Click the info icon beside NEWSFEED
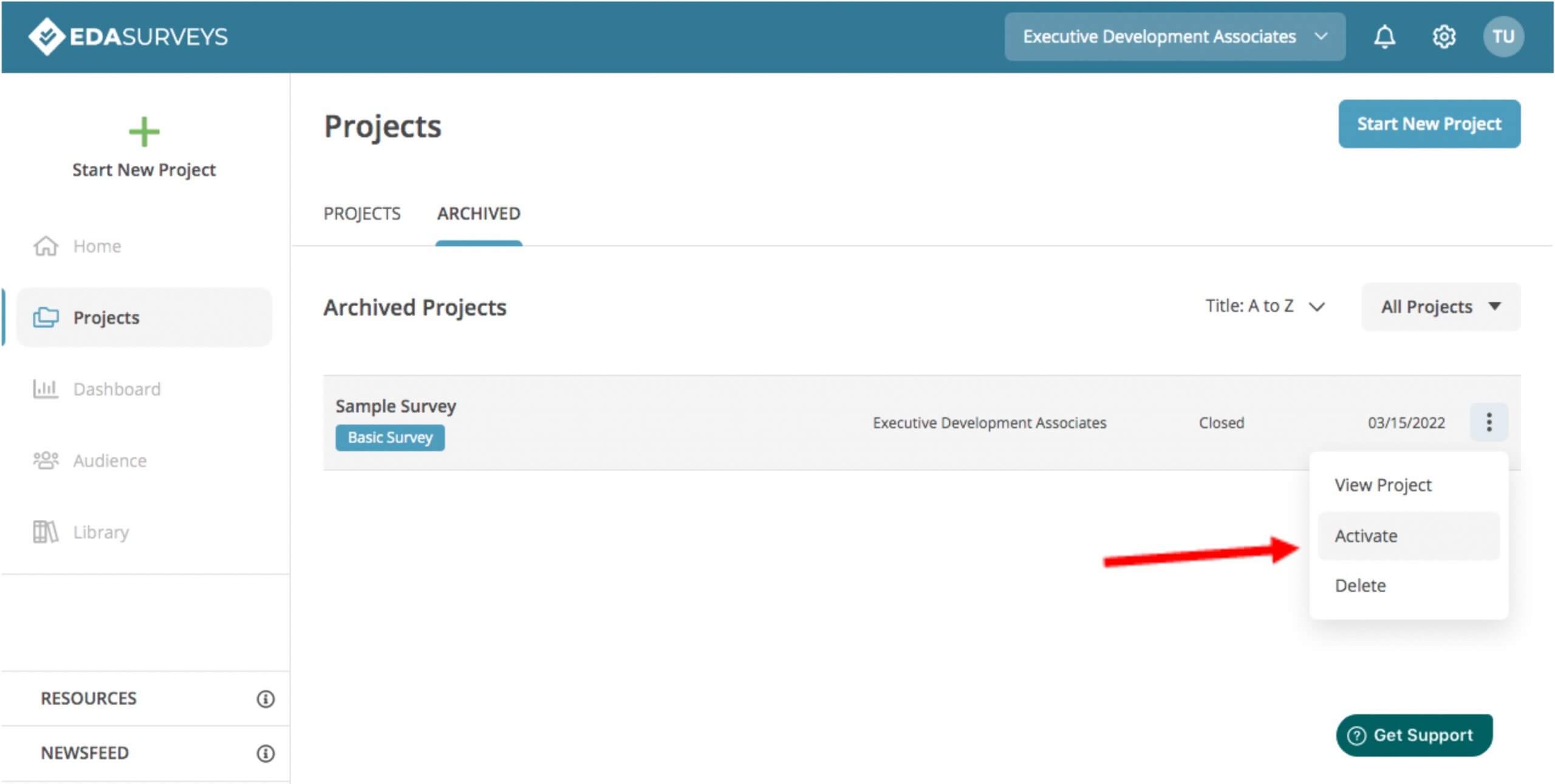The image size is (1555, 784). pyautogui.click(x=265, y=754)
